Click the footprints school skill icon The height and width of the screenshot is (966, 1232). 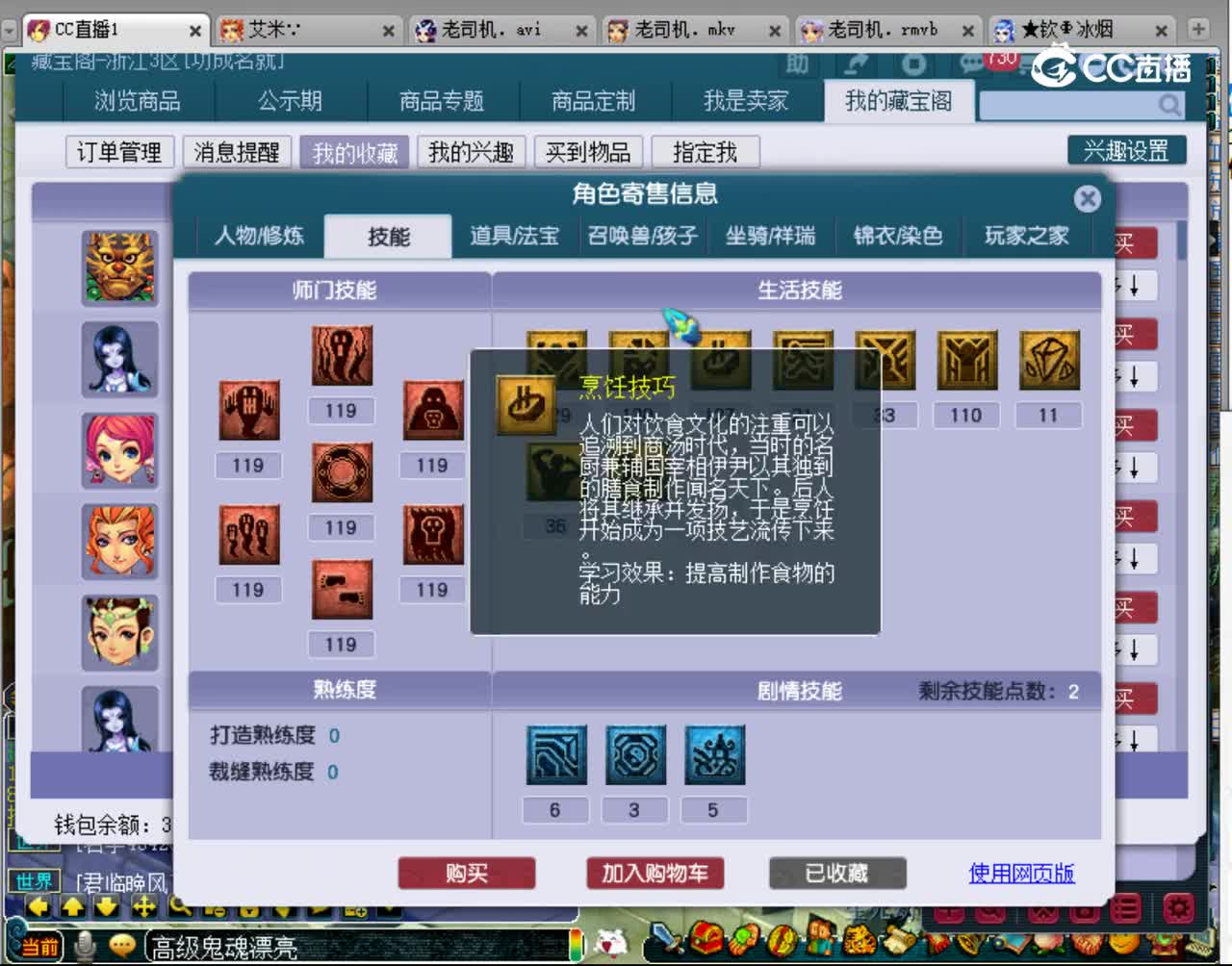(342, 589)
